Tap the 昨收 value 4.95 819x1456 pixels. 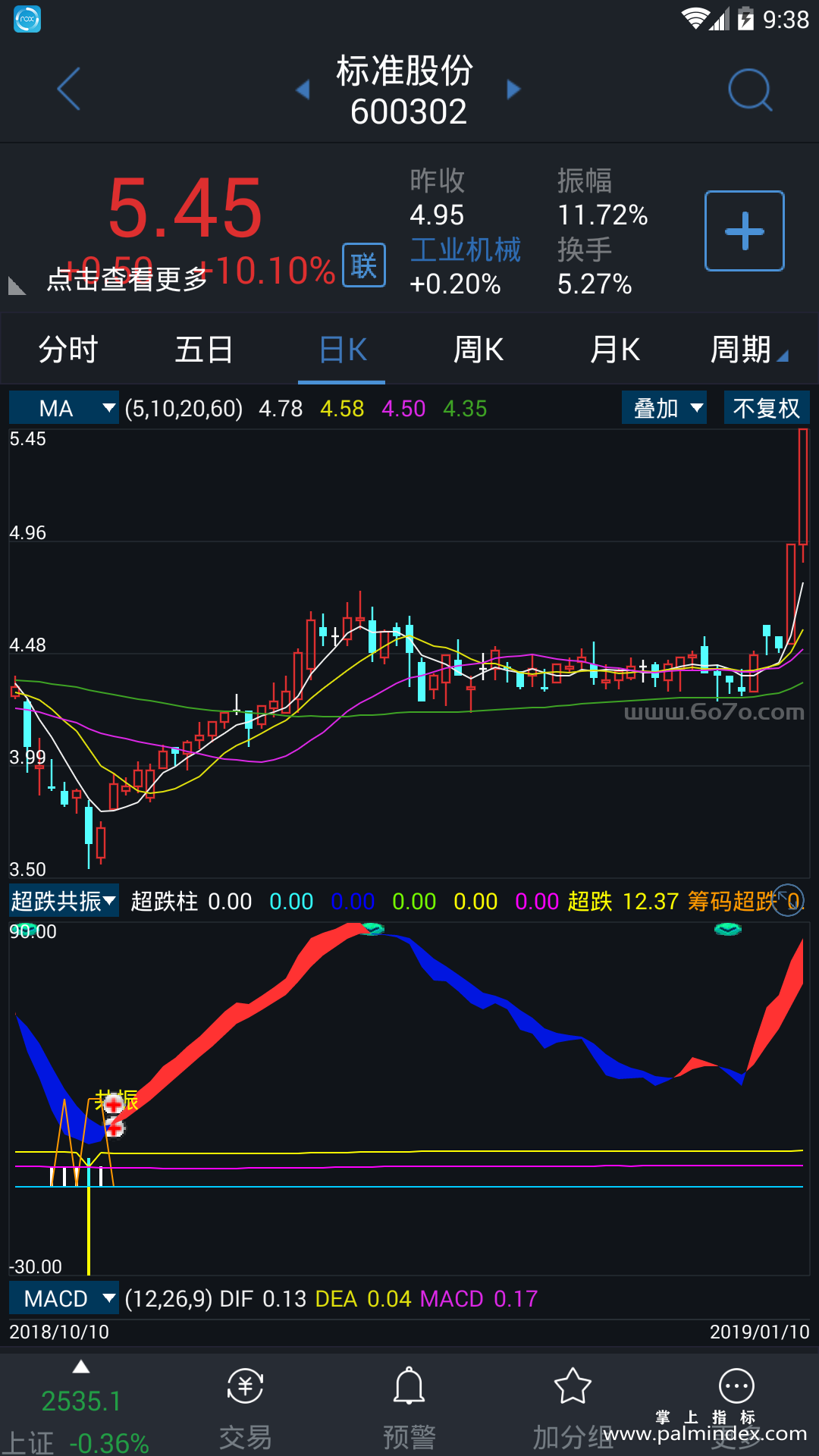pos(437,215)
